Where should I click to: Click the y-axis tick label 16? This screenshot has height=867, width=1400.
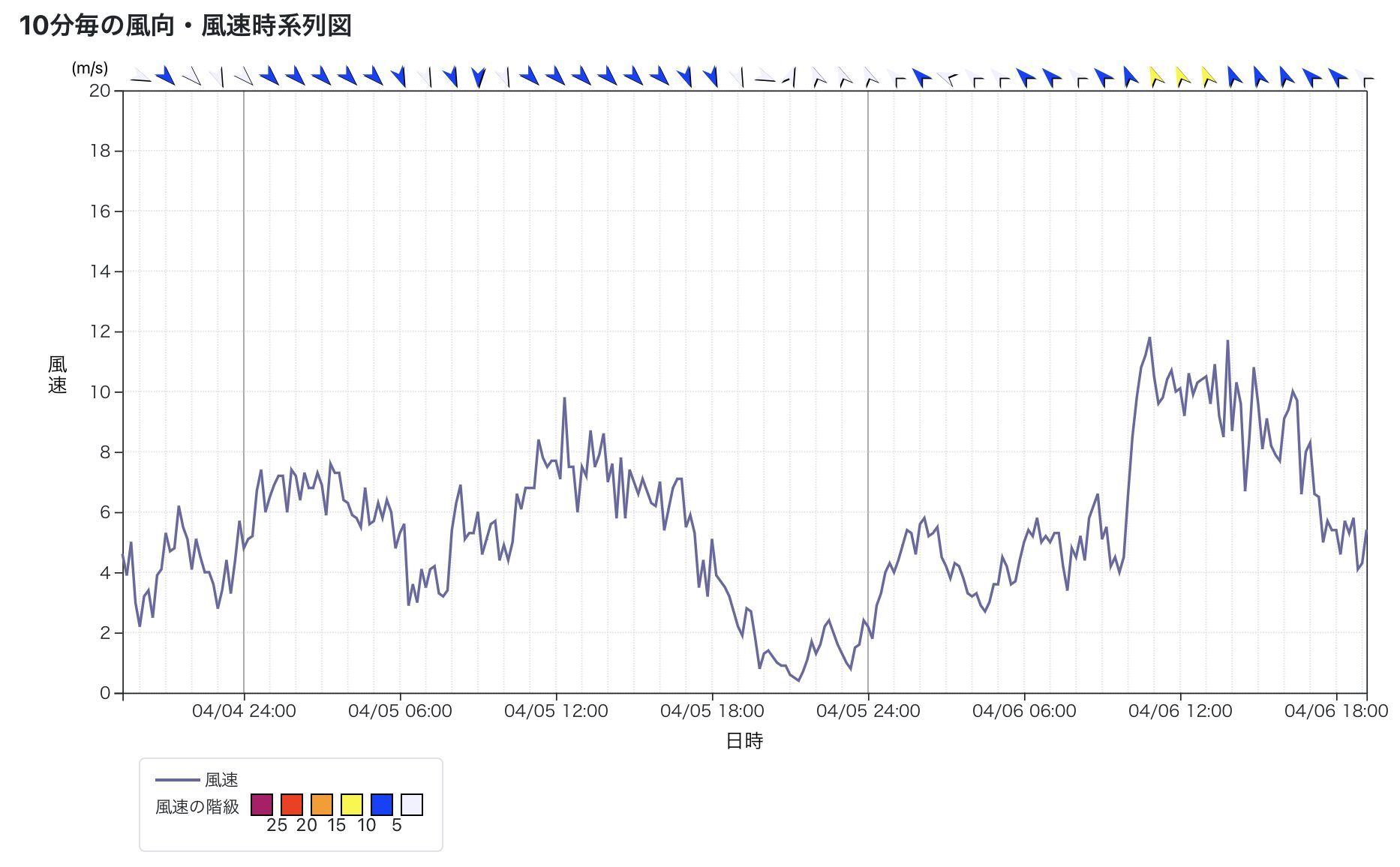100,211
